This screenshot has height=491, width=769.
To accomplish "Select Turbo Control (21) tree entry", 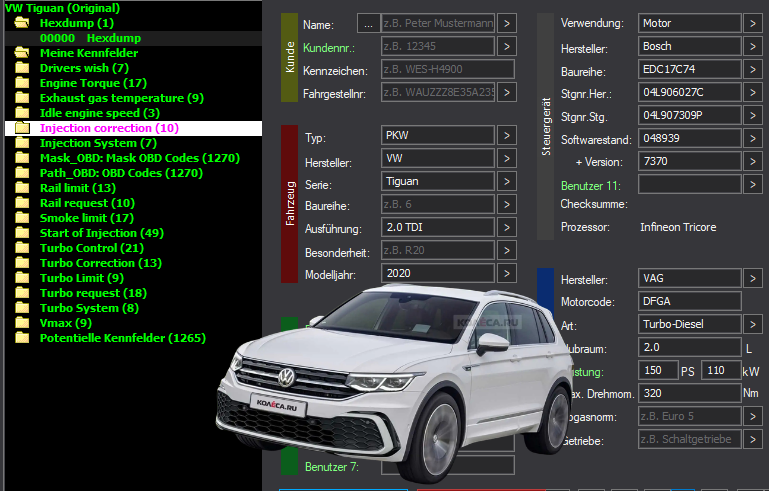I will tap(92, 248).
